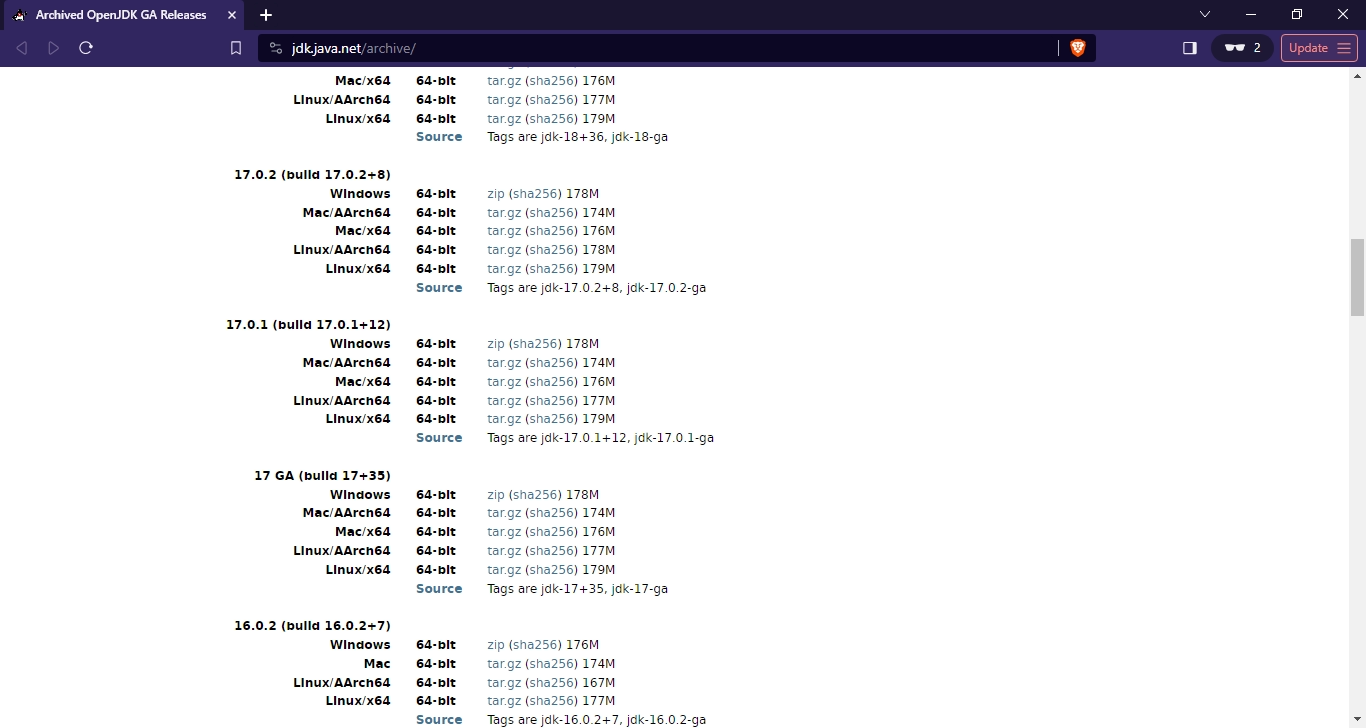Screen dimensions: 1366x728
Task: Open the Update menu button
Action: pos(1319,48)
